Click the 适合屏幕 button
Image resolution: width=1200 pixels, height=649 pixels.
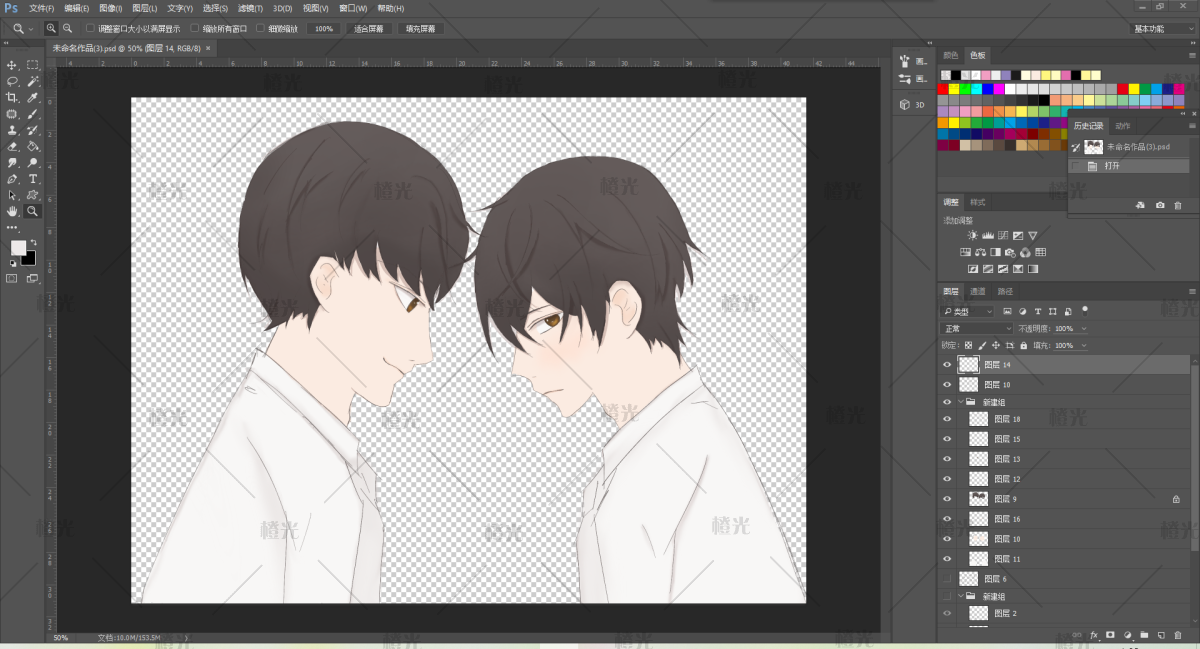(368, 29)
